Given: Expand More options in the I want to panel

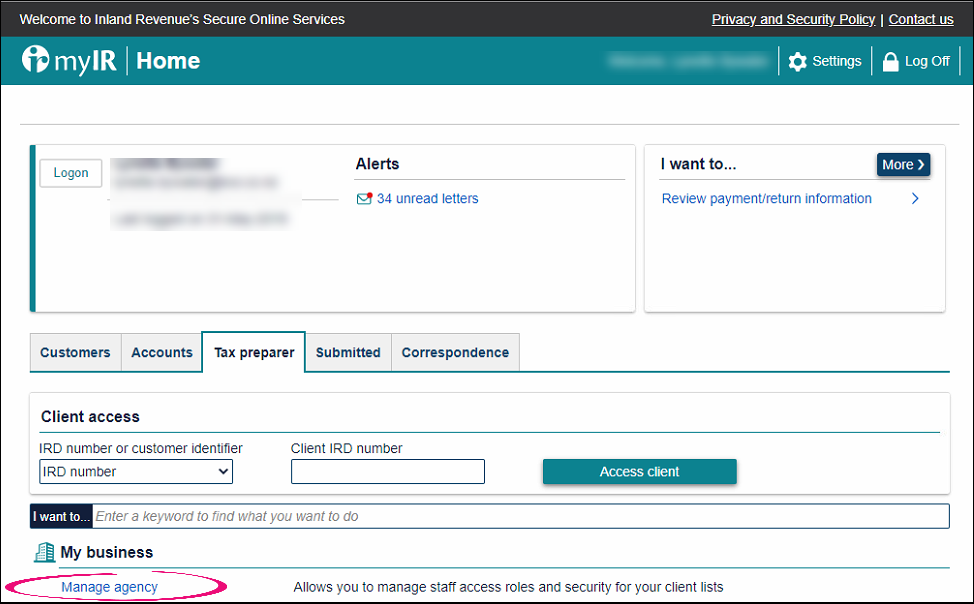Looking at the screenshot, I should [x=902, y=164].
